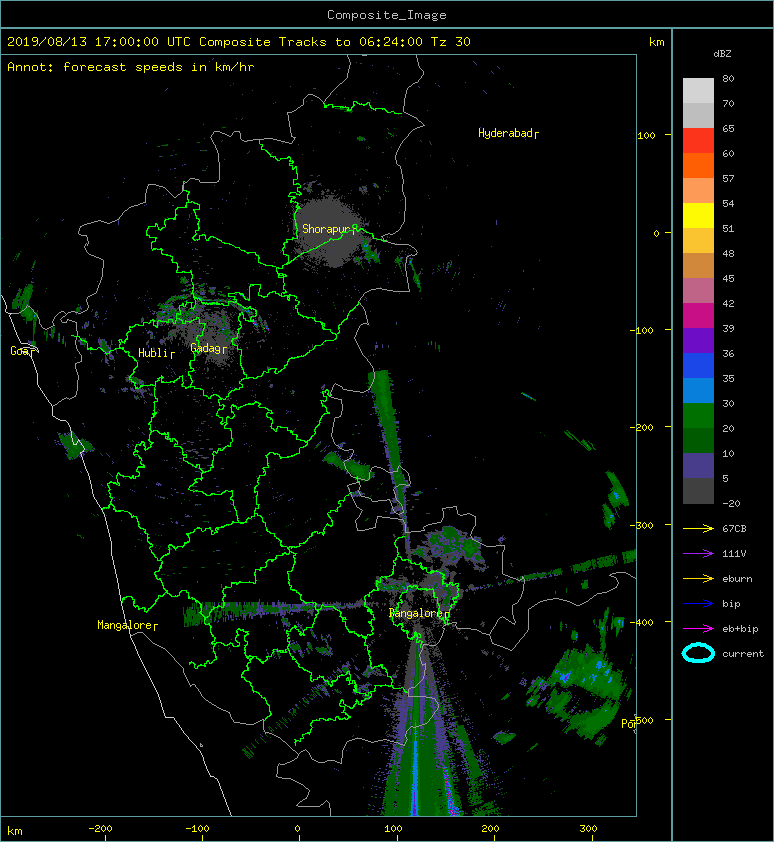This screenshot has width=774, height=842.
Task: Click the -20 value on the dBZ scale
Action: (x=731, y=504)
